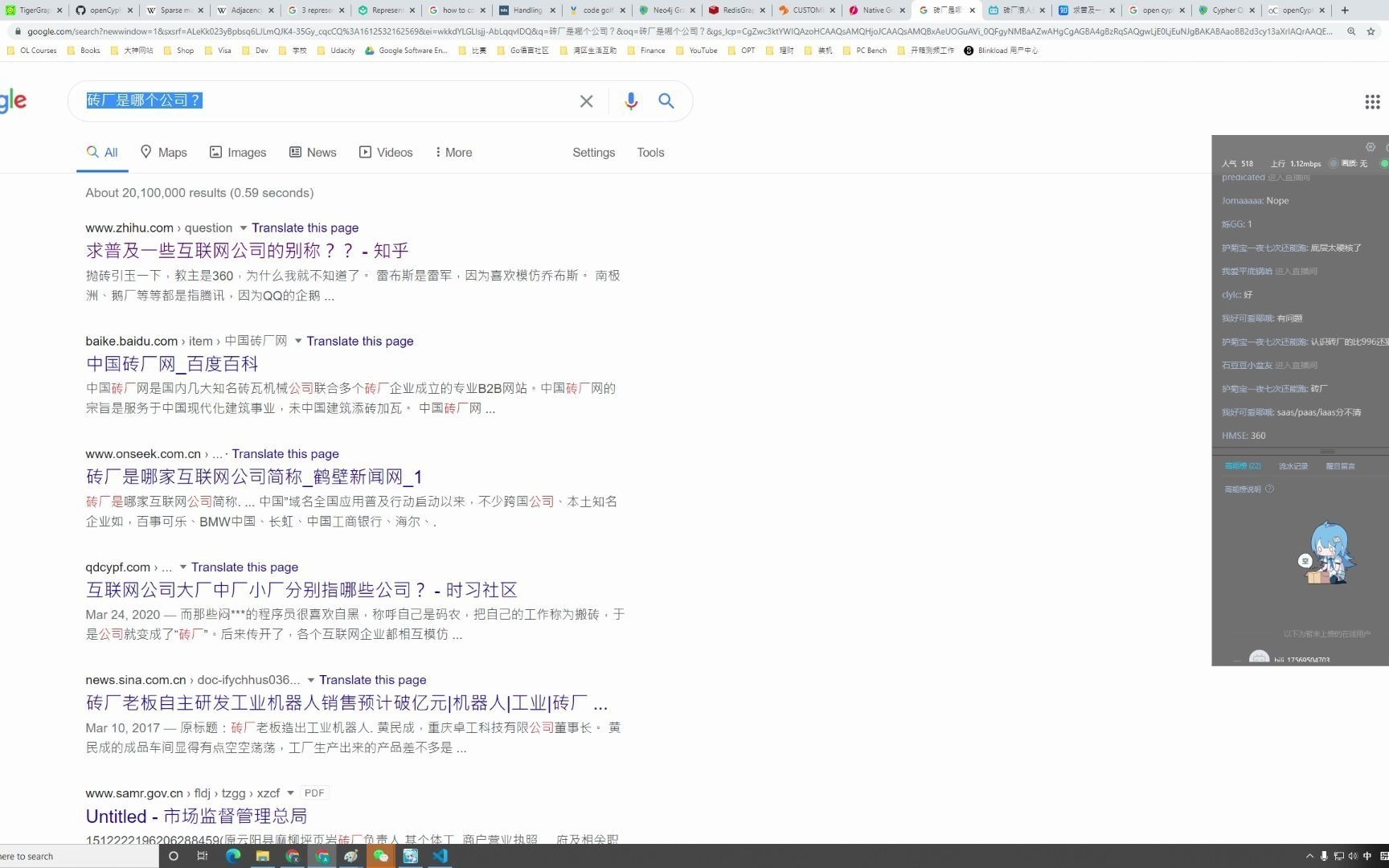Open WeChat from the taskbar
The width and height of the screenshot is (1389, 868).
tap(381, 856)
